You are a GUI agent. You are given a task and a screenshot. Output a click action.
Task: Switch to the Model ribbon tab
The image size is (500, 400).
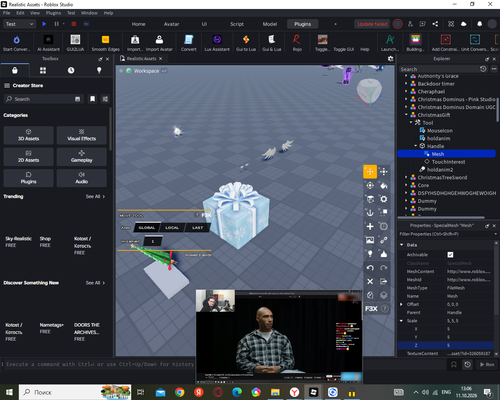point(270,24)
